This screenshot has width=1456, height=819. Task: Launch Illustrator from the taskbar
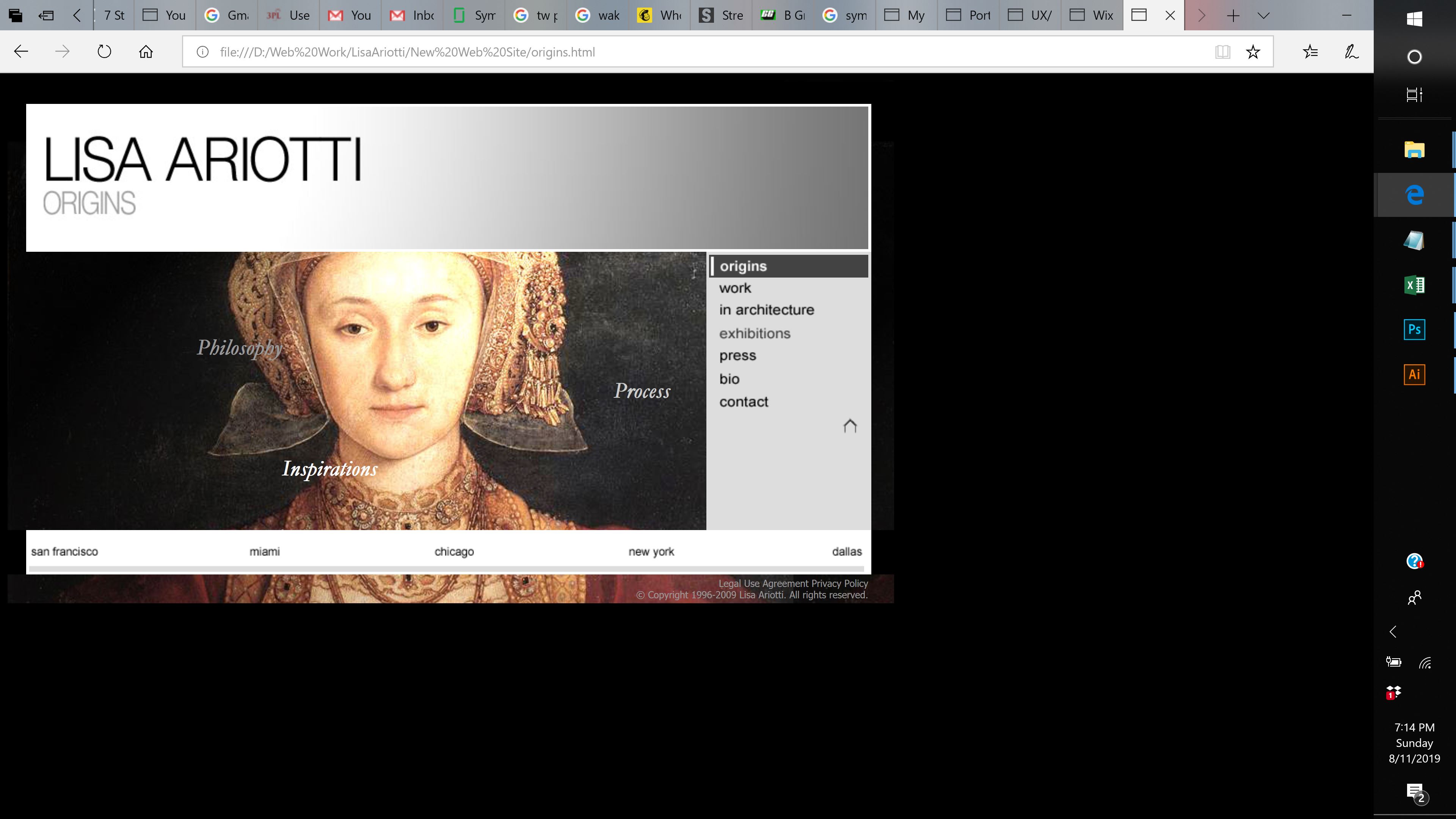(x=1414, y=374)
